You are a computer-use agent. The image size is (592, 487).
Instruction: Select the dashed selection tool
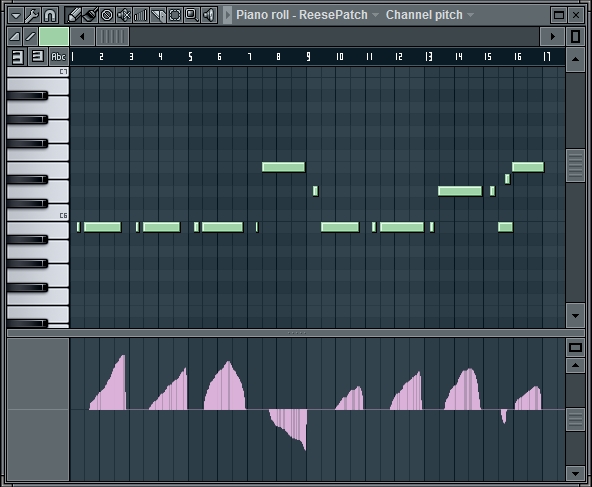tap(175, 15)
